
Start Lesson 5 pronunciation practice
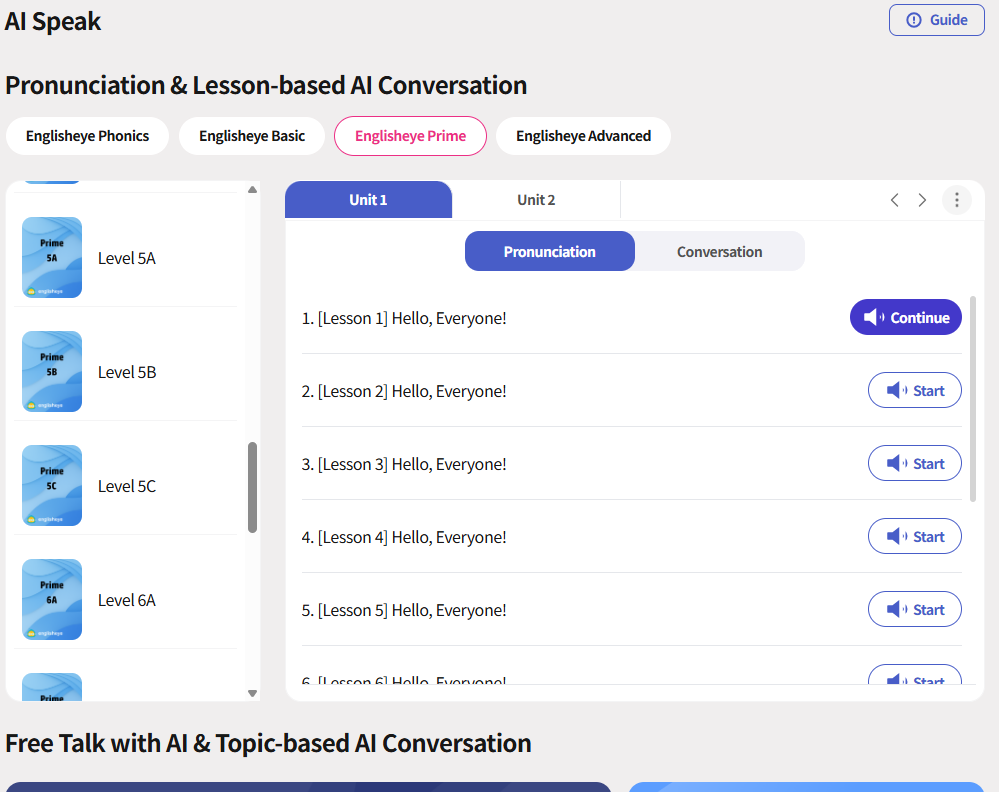click(x=914, y=610)
